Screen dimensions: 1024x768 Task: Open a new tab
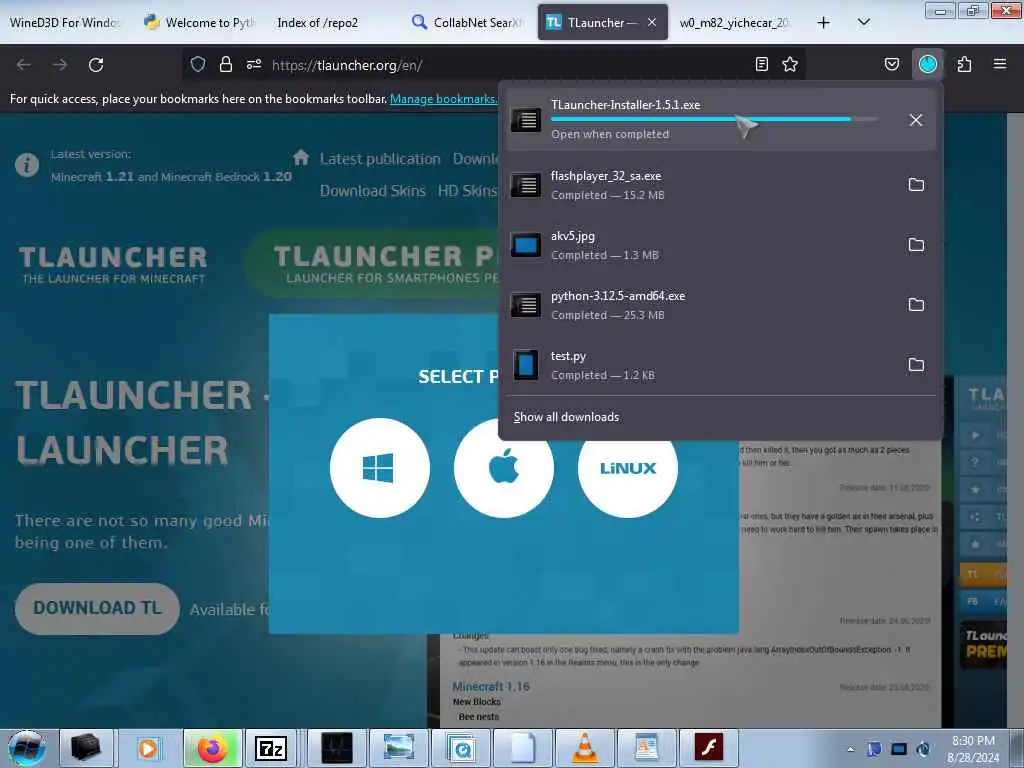click(824, 22)
